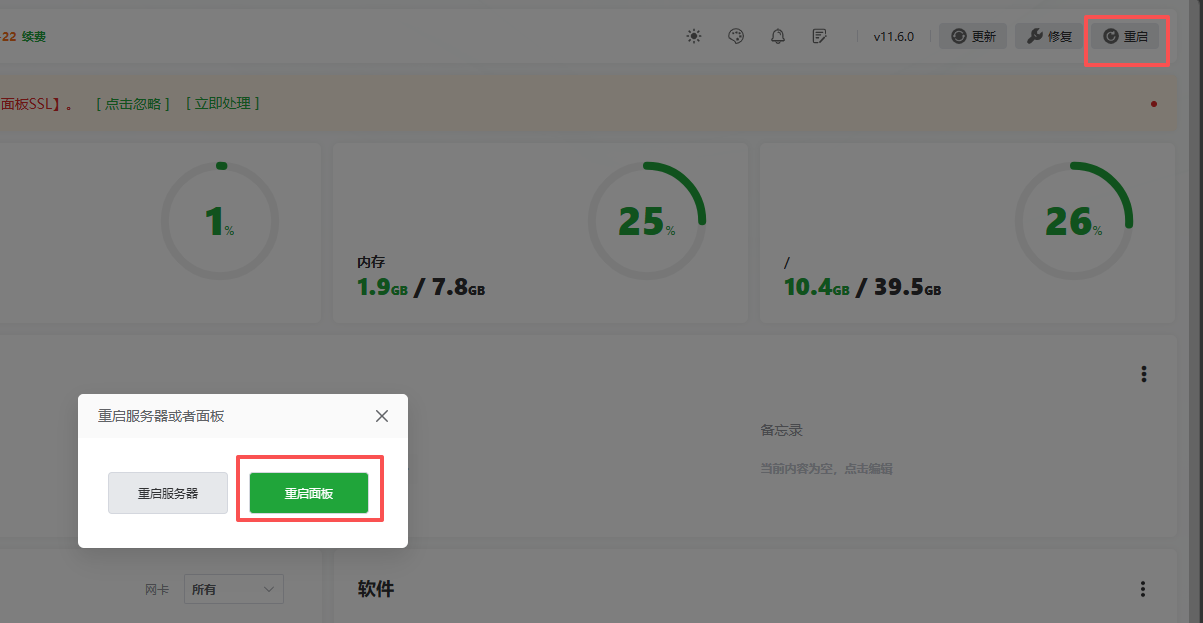Open the notepad icon in the top bar

coord(818,35)
